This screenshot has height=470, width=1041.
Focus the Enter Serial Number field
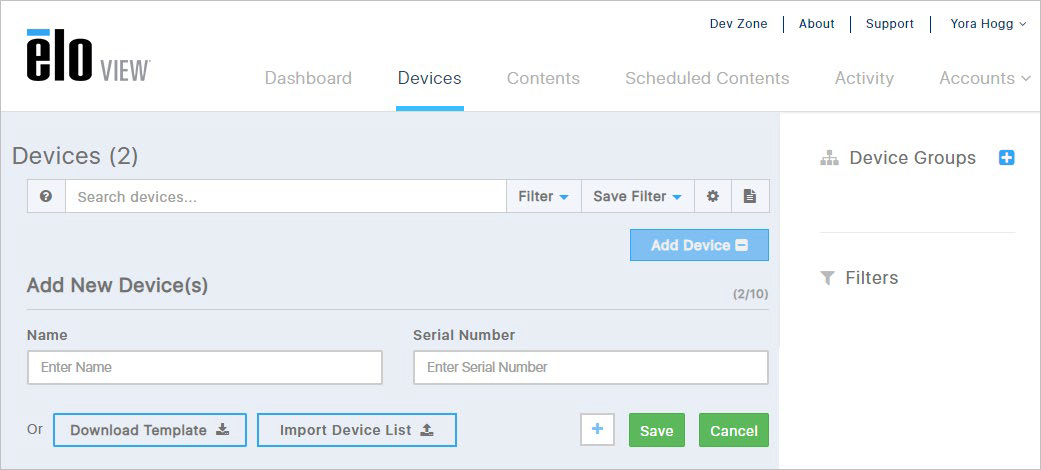point(590,367)
